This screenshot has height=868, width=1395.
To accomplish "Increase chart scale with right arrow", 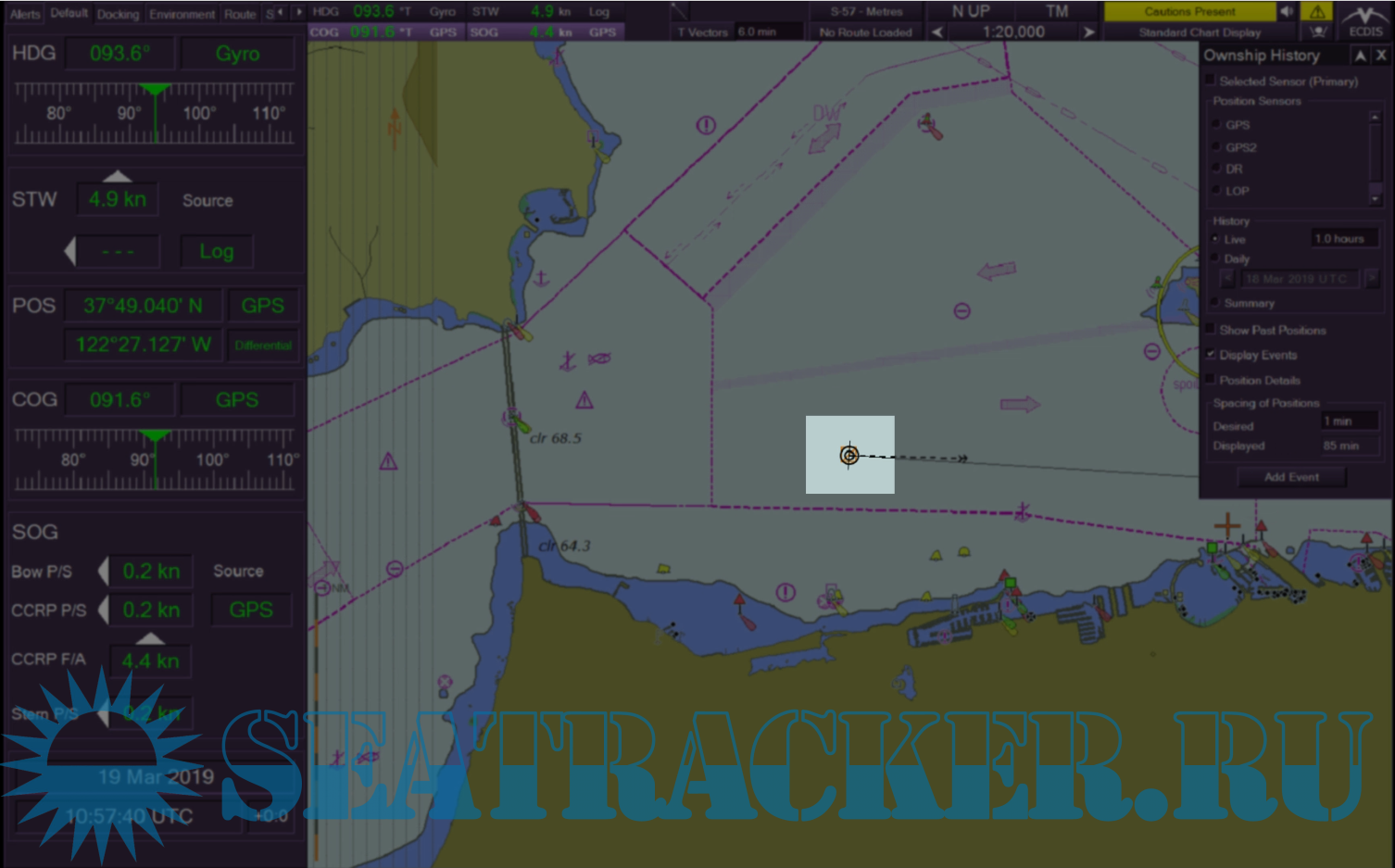I will (1089, 32).
